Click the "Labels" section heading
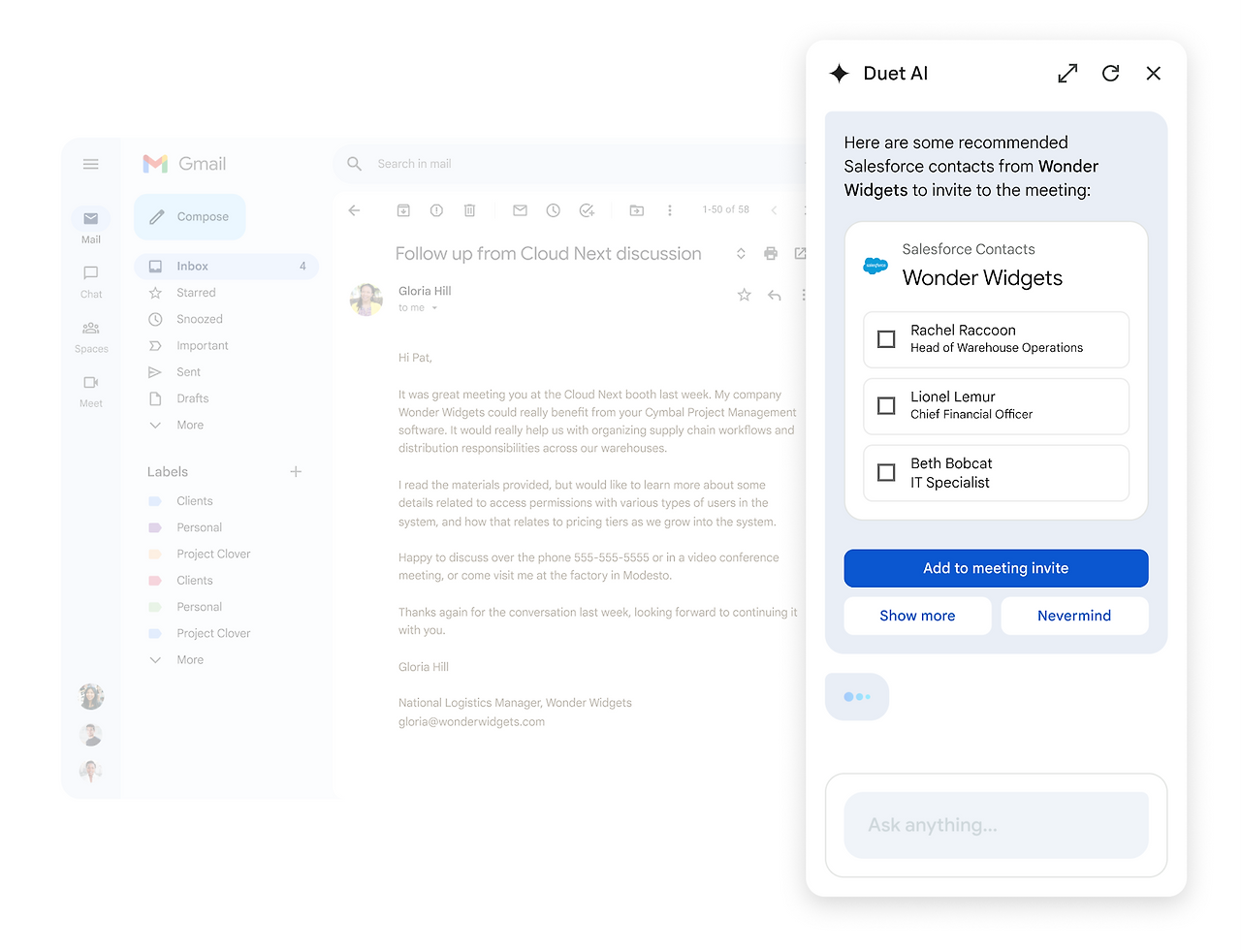 click(x=168, y=472)
